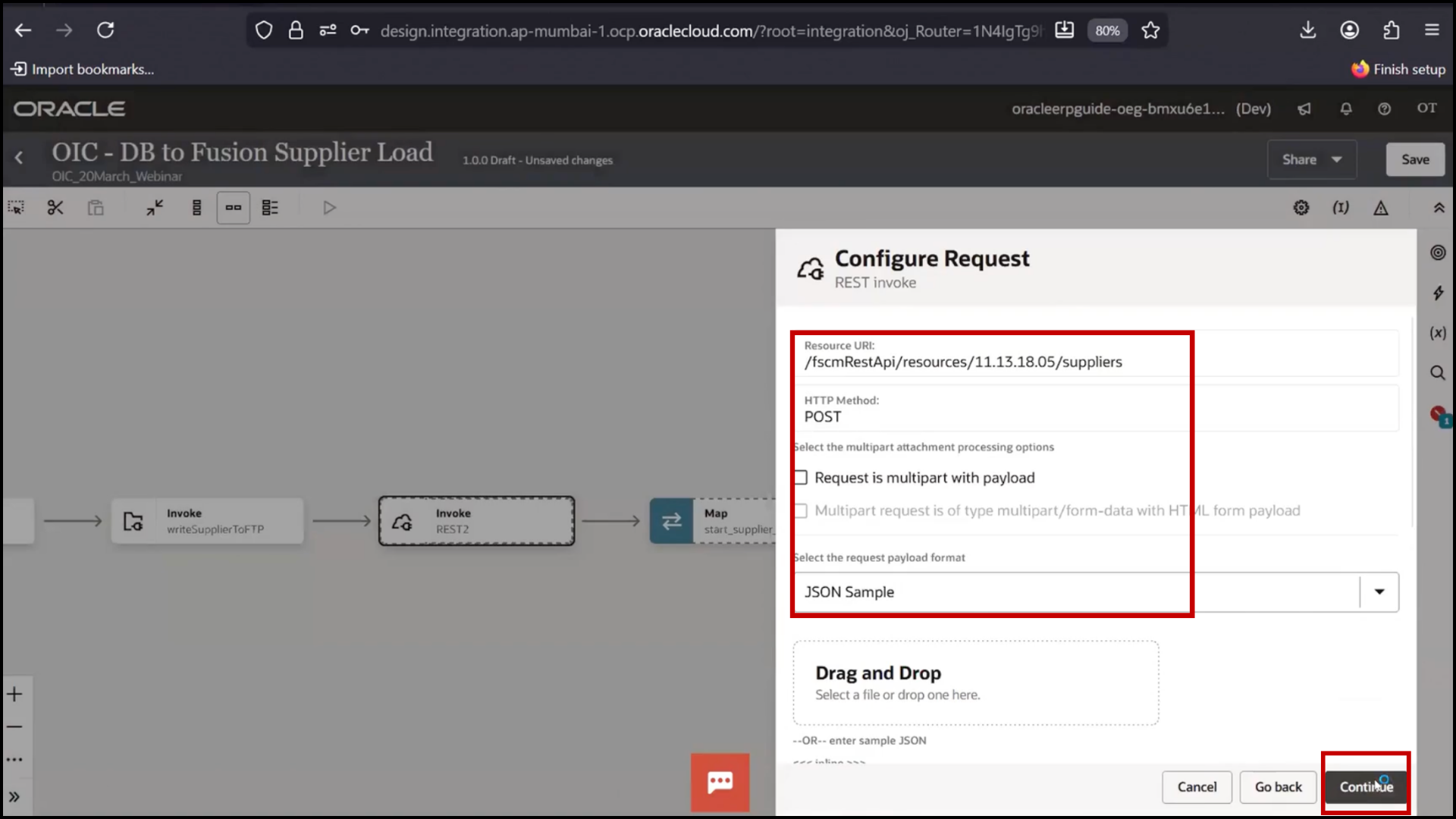Viewport: 1456px width, 819px height.
Task: Open the browser downloads icon
Action: tap(1308, 30)
